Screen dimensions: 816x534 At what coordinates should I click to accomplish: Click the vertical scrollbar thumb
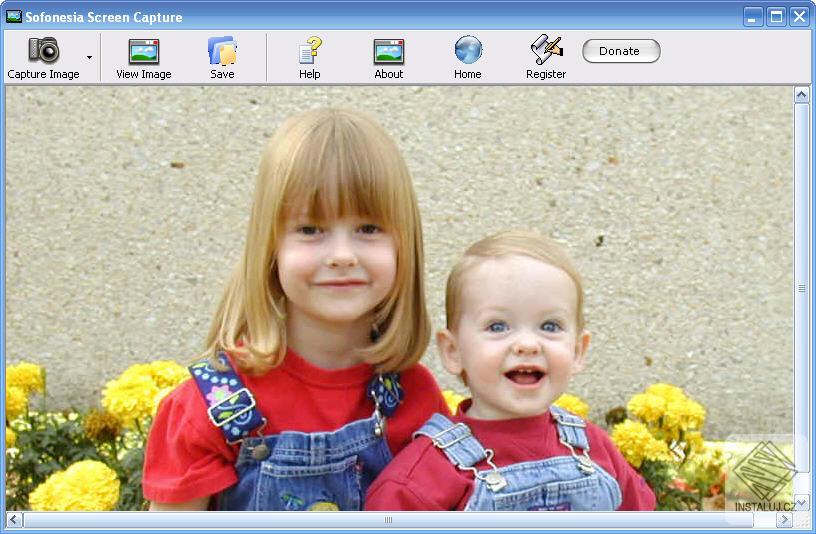click(x=801, y=288)
